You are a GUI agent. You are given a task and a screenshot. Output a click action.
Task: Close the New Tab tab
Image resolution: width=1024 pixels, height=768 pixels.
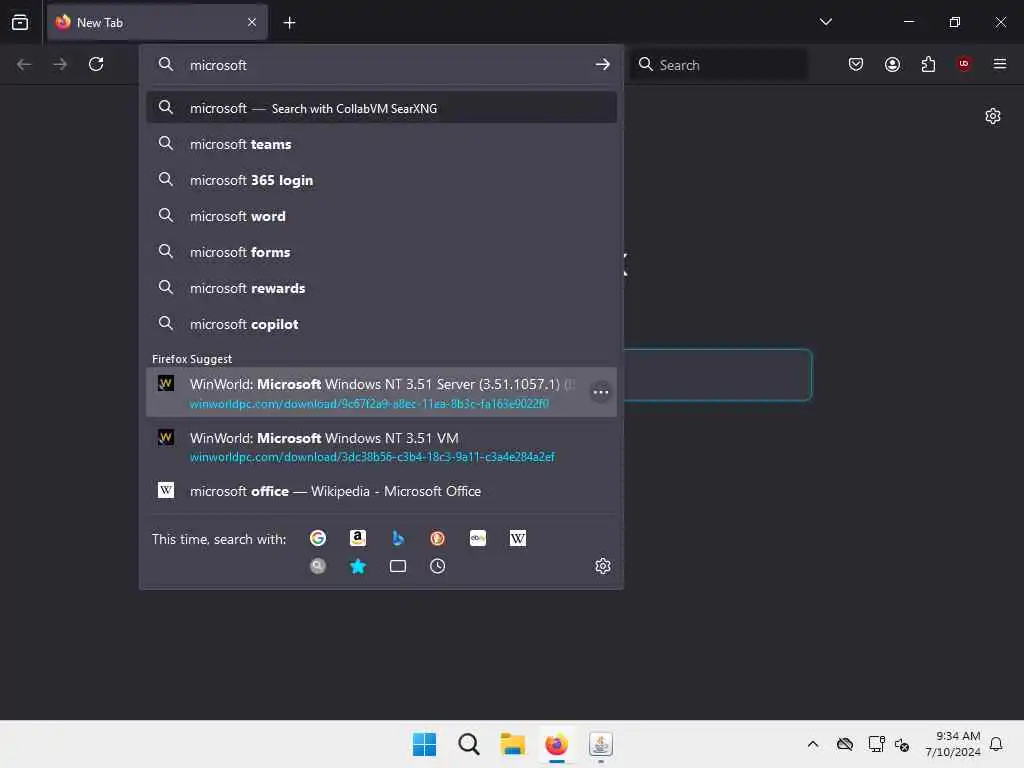click(x=252, y=23)
